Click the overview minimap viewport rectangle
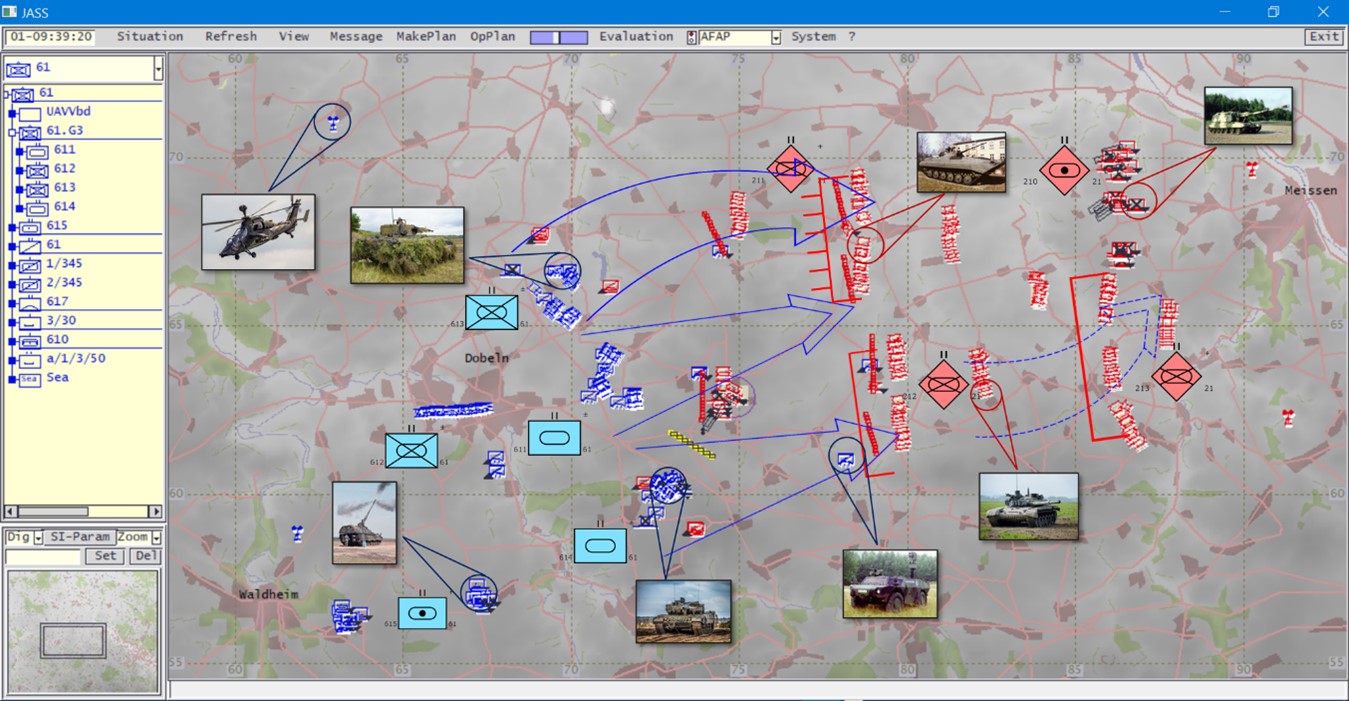1349x701 pixels. (73, 640)
